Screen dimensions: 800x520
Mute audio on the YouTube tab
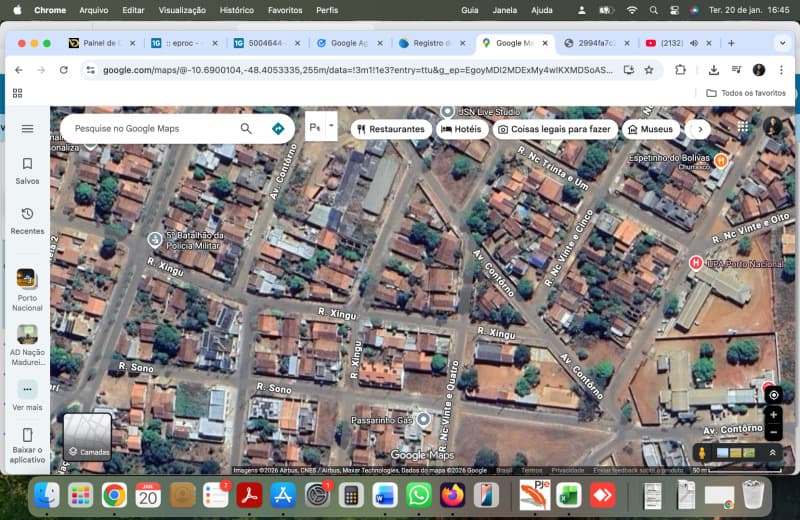(694, 43)
